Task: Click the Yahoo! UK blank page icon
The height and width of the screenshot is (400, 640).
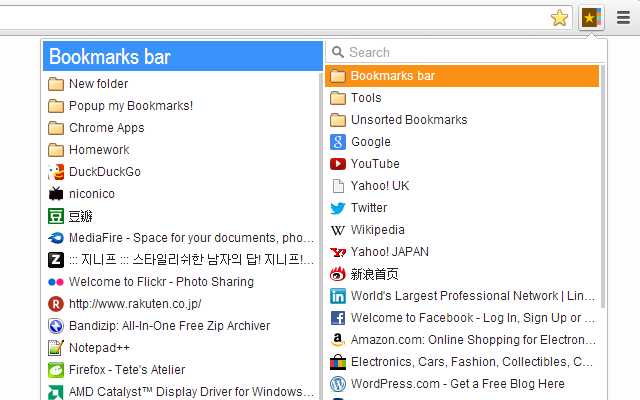Action: (x=338, y=186)
